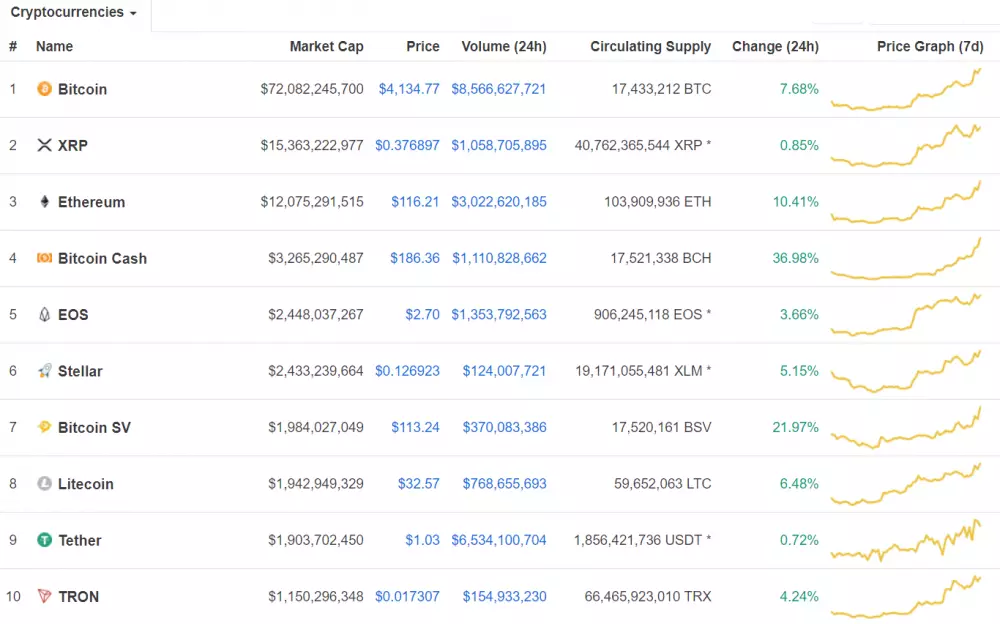Click the Litecoin logo icon
Viewport: 1000px width, 624px height.
tap(43, 484)
